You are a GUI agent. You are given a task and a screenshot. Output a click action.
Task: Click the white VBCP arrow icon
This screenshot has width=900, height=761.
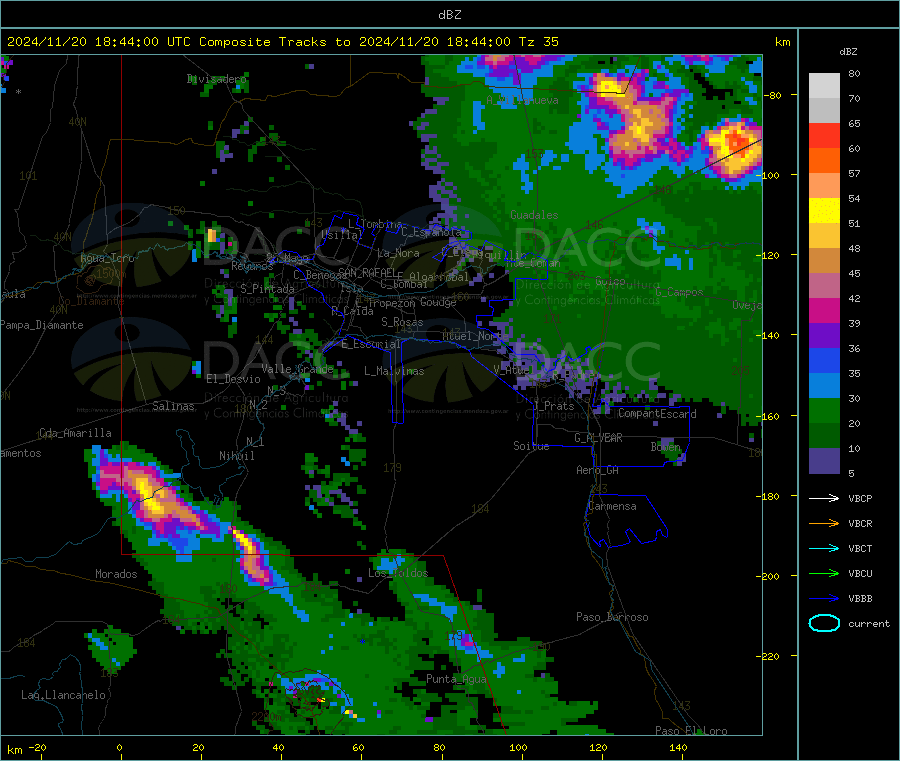(824, 498)
